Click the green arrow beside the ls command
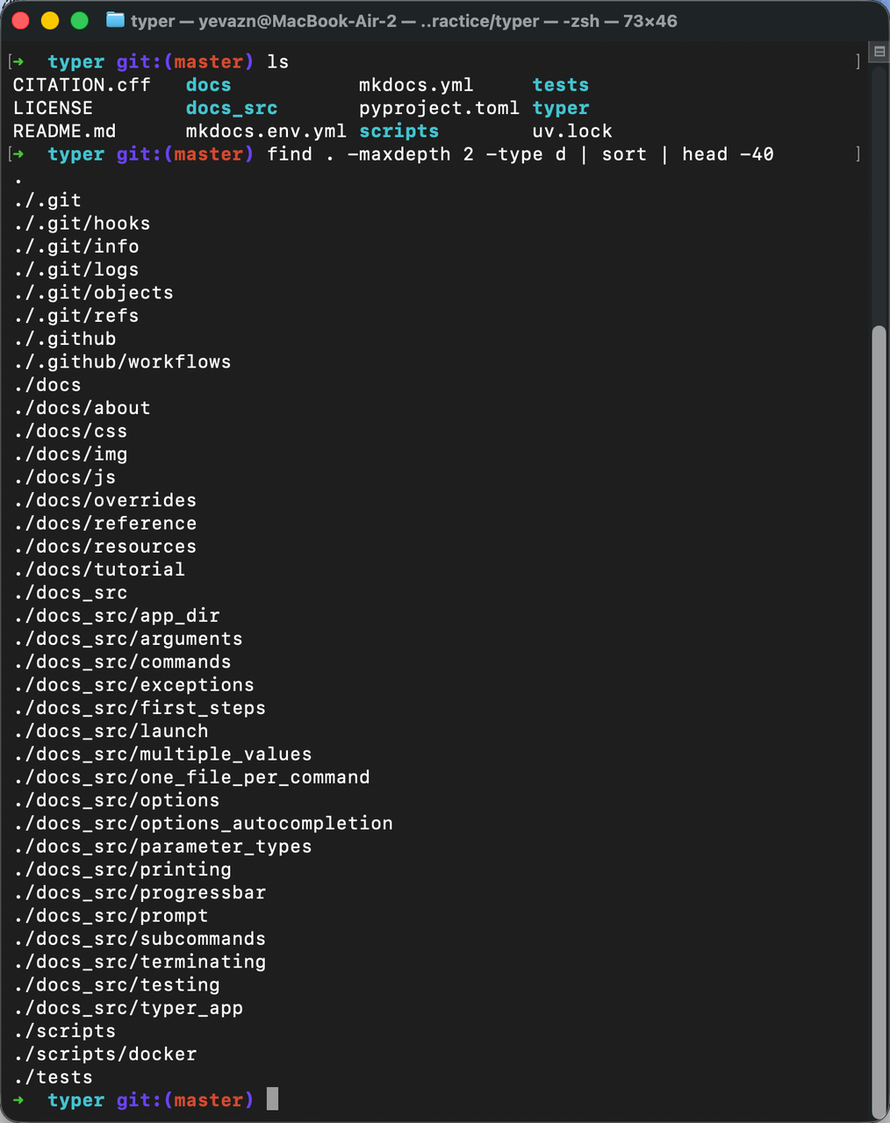The image size is (890, 1123). point(19,62)
